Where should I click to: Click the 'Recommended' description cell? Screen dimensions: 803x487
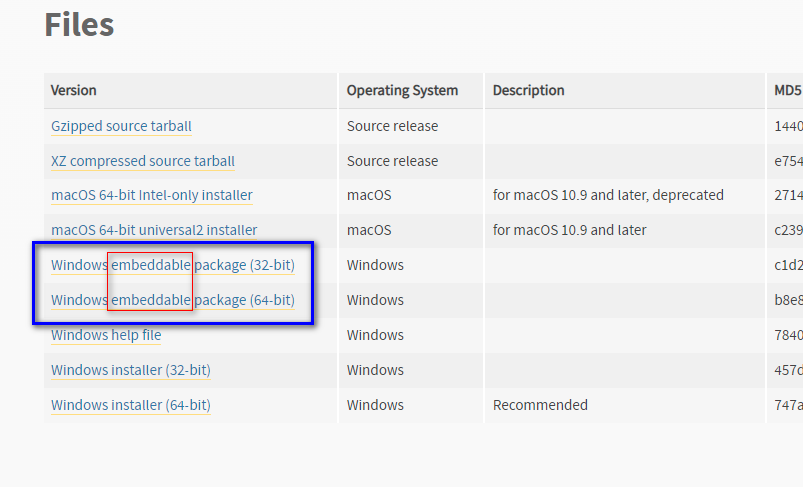[x=540, y=405]
